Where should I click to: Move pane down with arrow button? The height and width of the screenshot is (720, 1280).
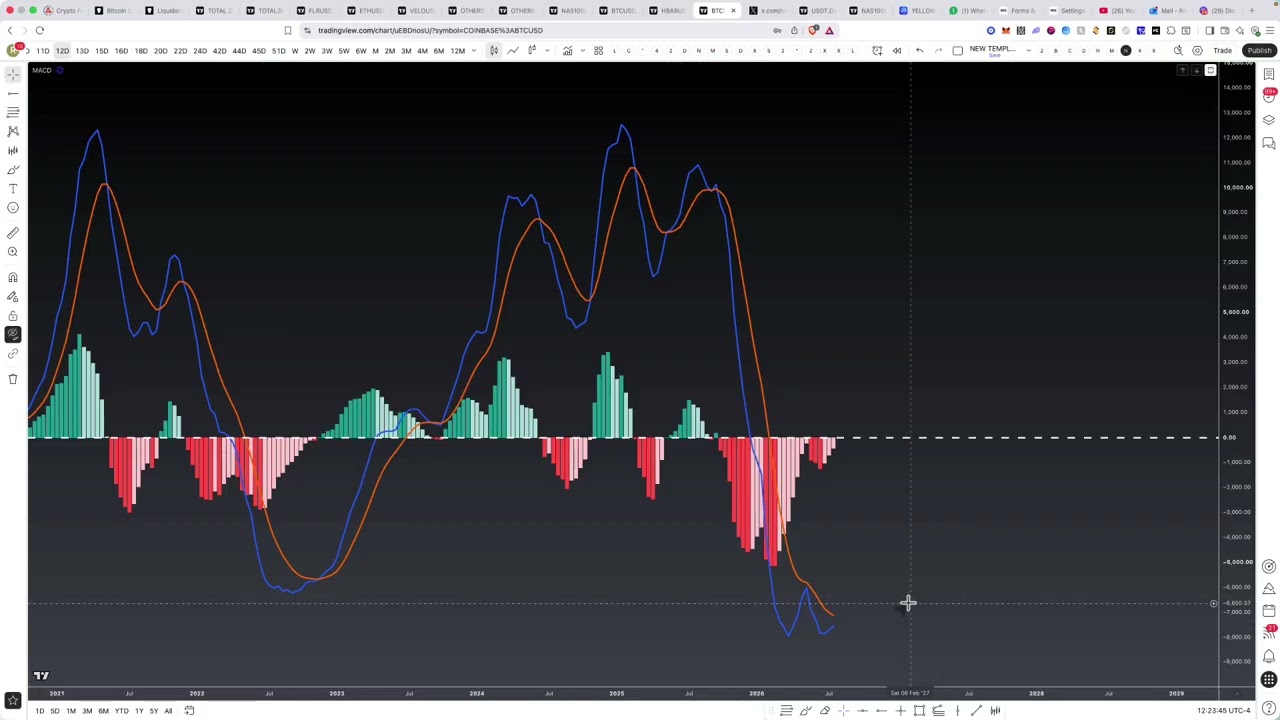pyautogui.click(x=1196, y=71)
